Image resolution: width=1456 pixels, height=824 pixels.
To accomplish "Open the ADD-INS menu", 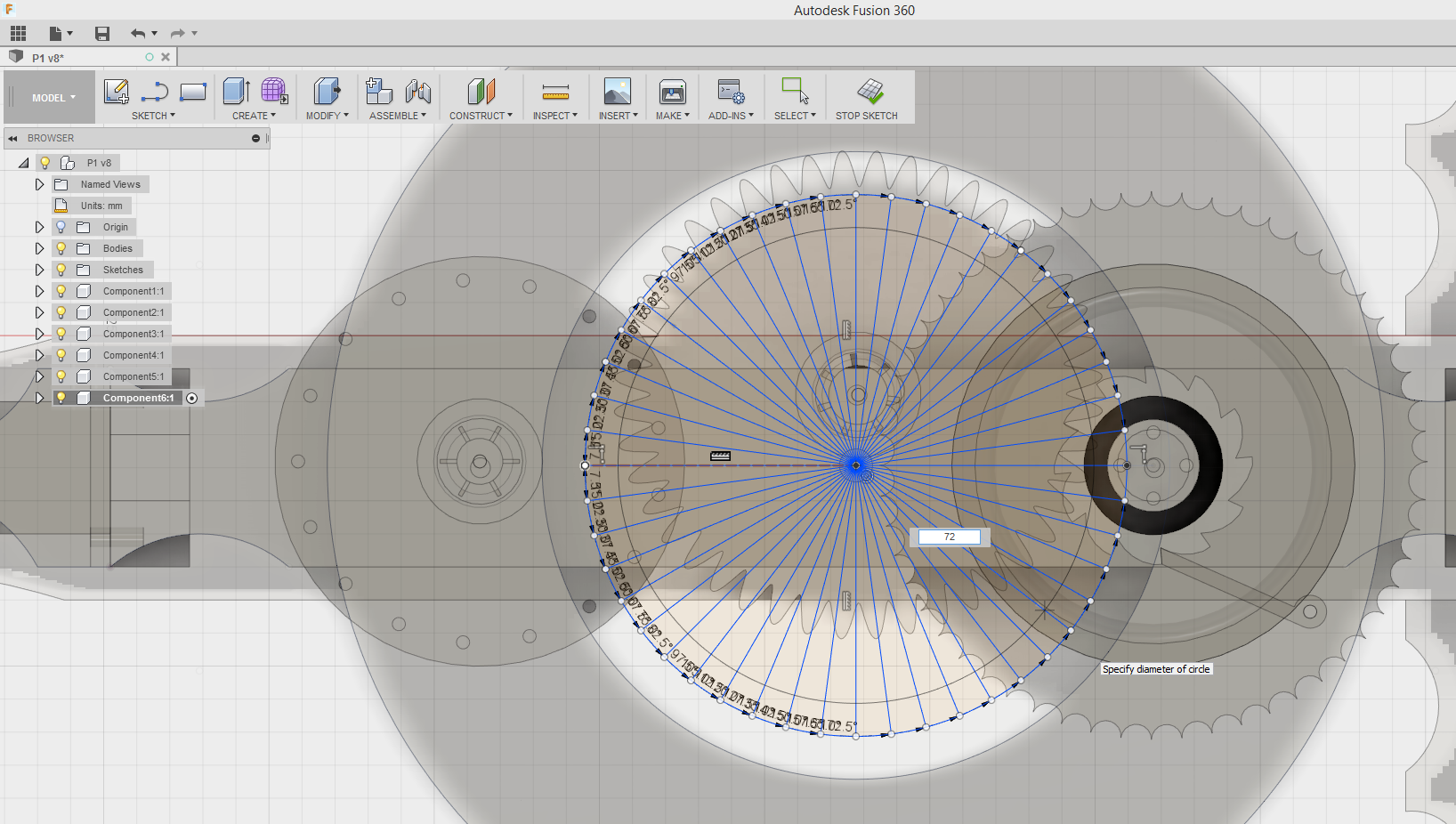I will (x=731, y=116).
